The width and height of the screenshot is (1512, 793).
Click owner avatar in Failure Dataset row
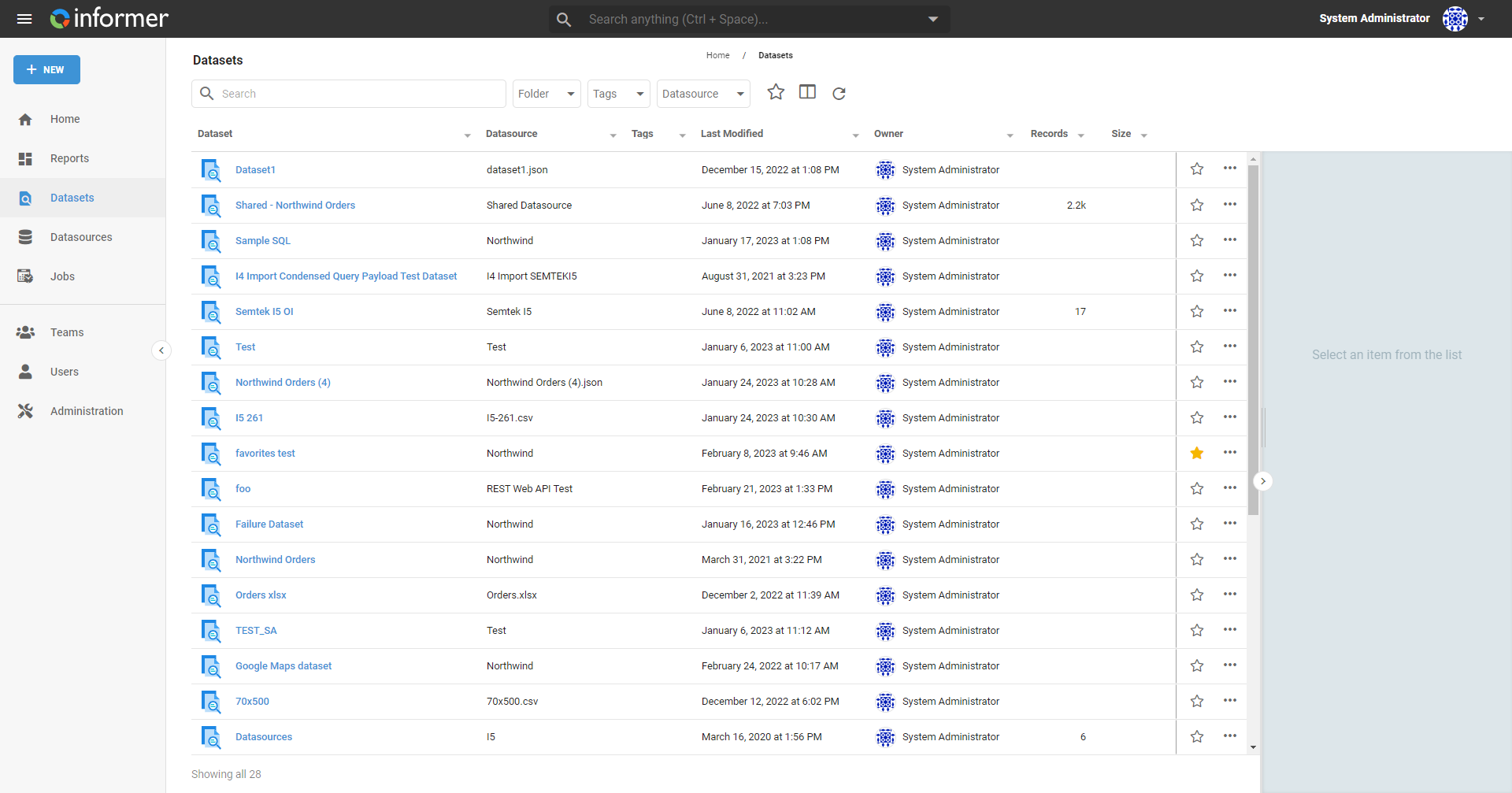pyautogui.click(x=885, y=524)
